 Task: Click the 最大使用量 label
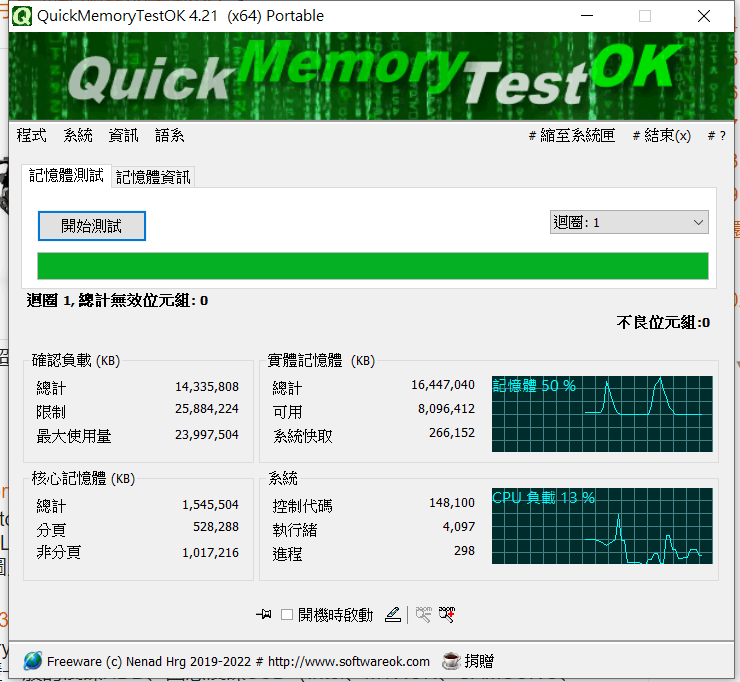coord(74,436)
